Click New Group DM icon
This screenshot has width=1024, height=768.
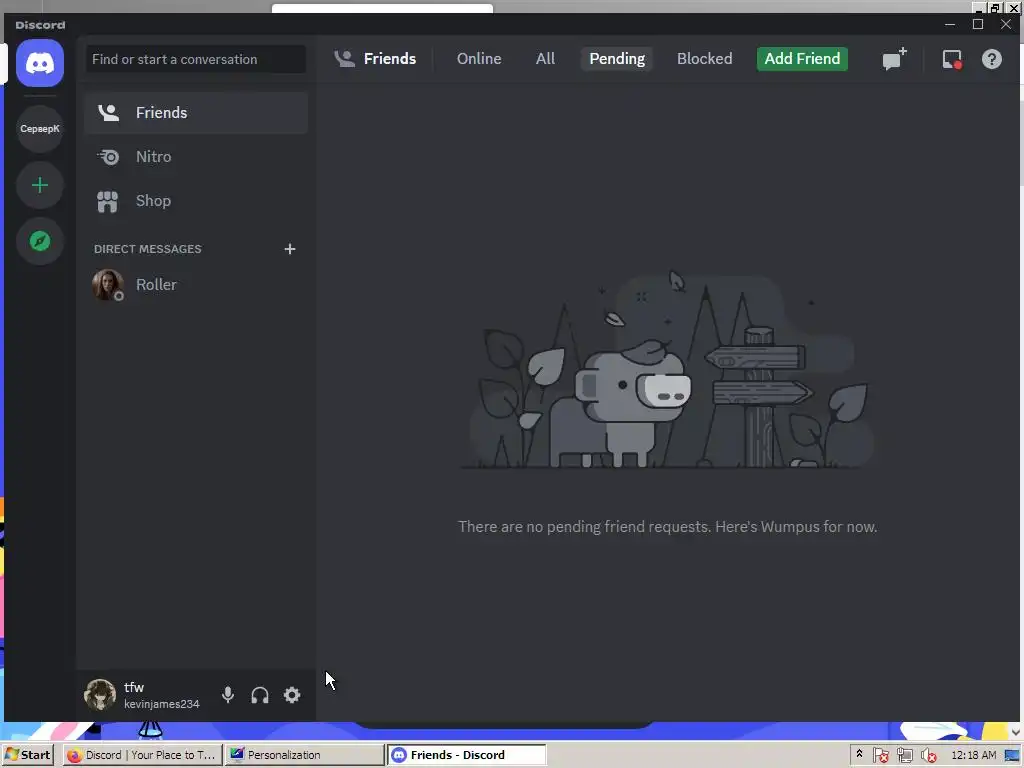(894, 59)
